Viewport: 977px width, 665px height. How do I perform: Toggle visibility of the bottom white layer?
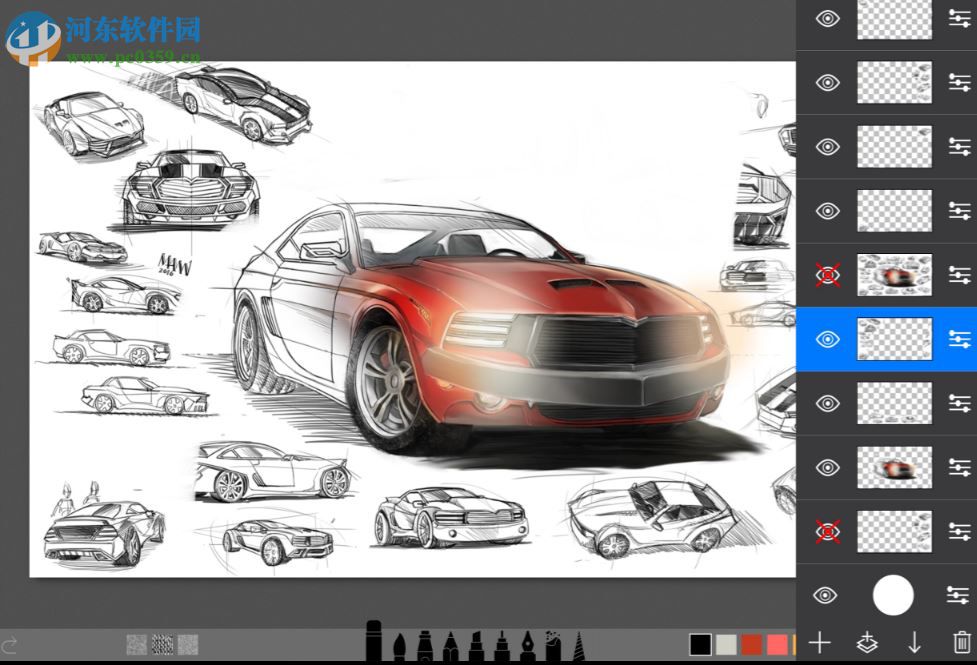pyautogui.click(x=826, y=595)
